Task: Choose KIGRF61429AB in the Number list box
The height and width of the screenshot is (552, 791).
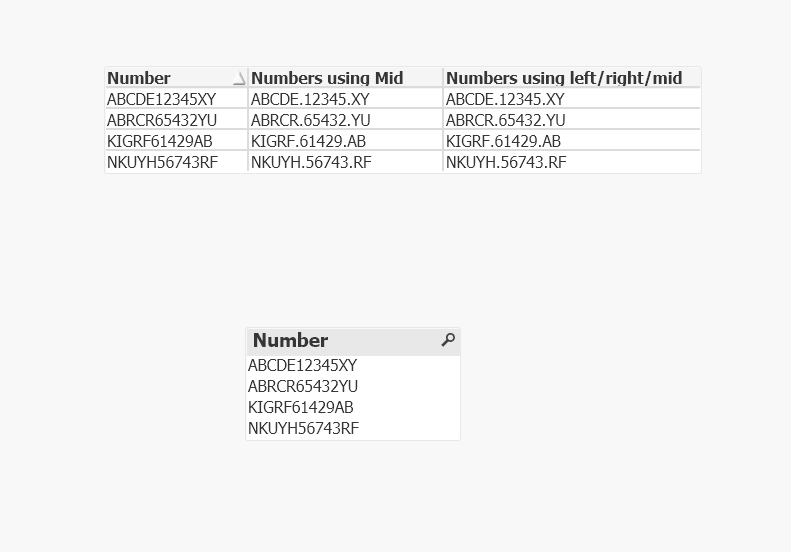Action: pos(300,407)
